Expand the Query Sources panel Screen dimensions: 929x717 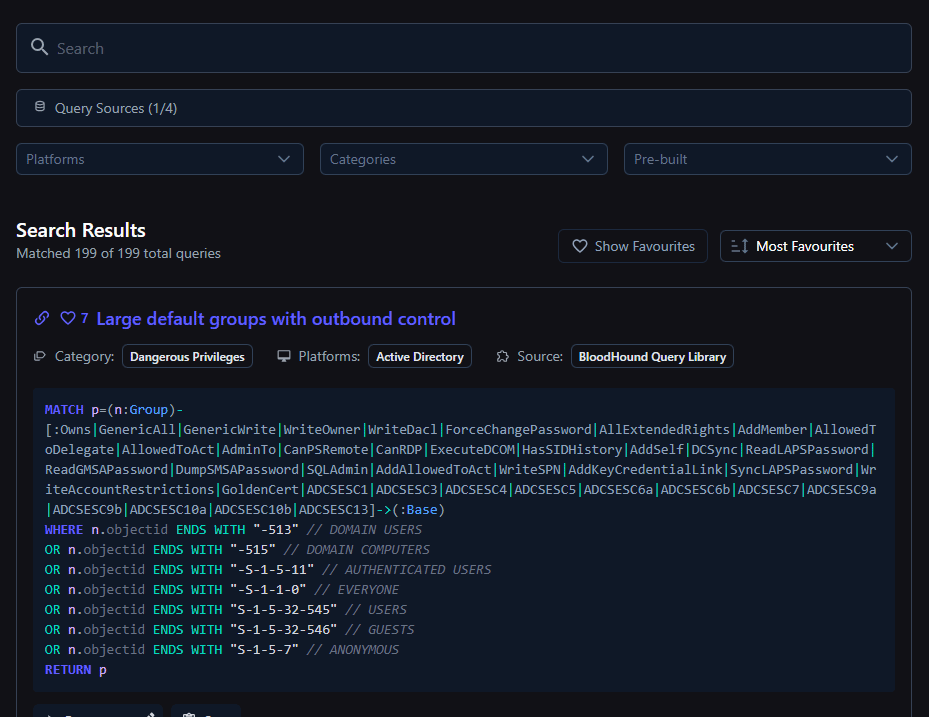pos(464,108)
